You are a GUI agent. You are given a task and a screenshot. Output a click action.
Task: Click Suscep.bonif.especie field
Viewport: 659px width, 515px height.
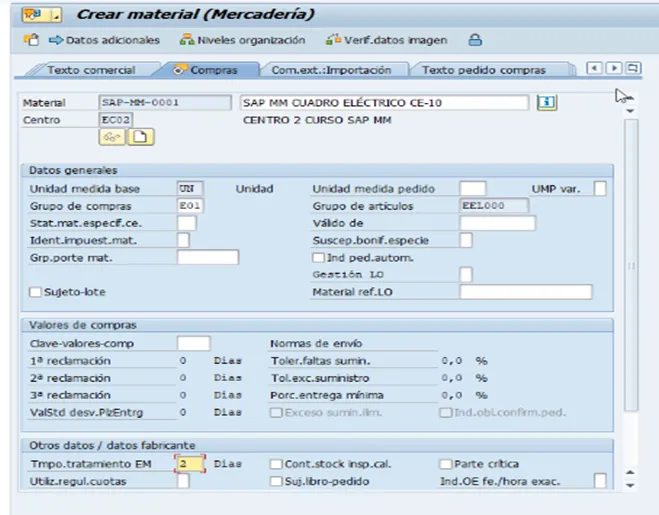(x=466, y=240)
